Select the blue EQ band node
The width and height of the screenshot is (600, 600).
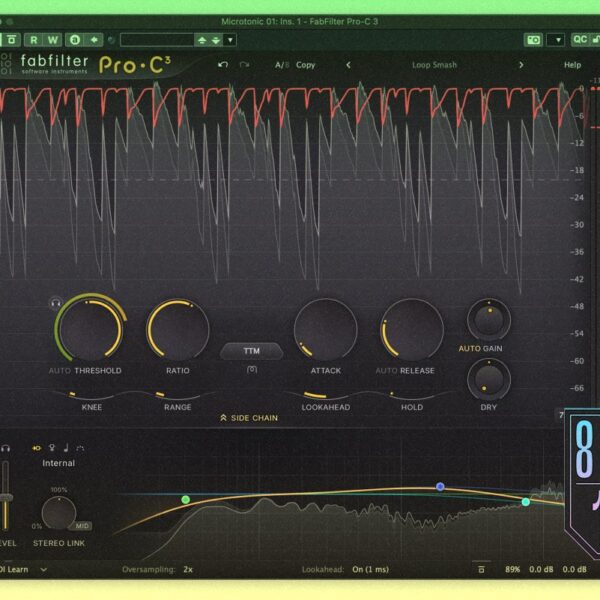[x=440, y=486]
